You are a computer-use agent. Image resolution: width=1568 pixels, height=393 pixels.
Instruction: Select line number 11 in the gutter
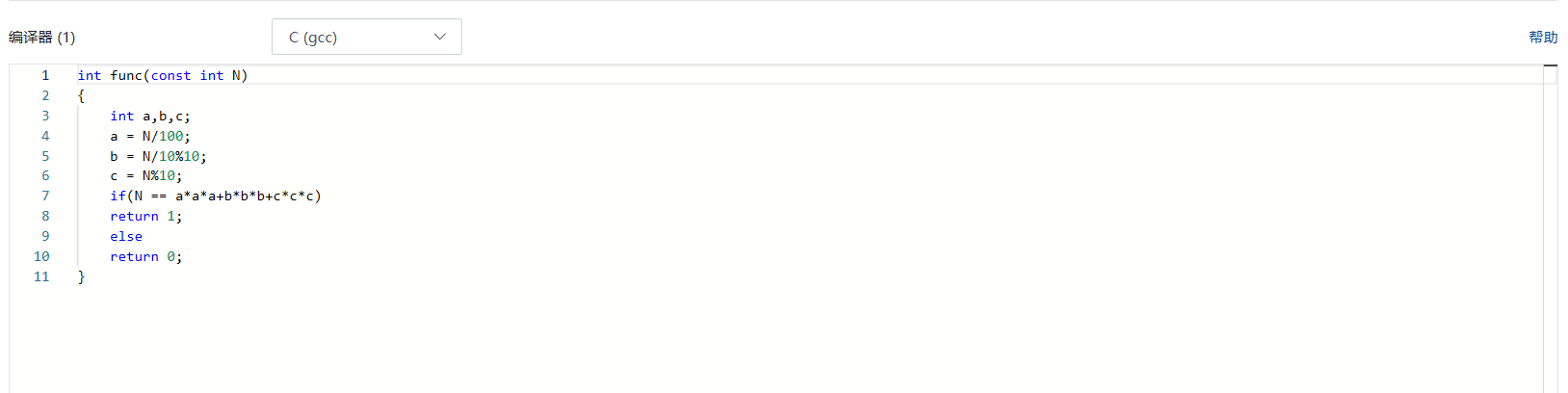point(41,276)
